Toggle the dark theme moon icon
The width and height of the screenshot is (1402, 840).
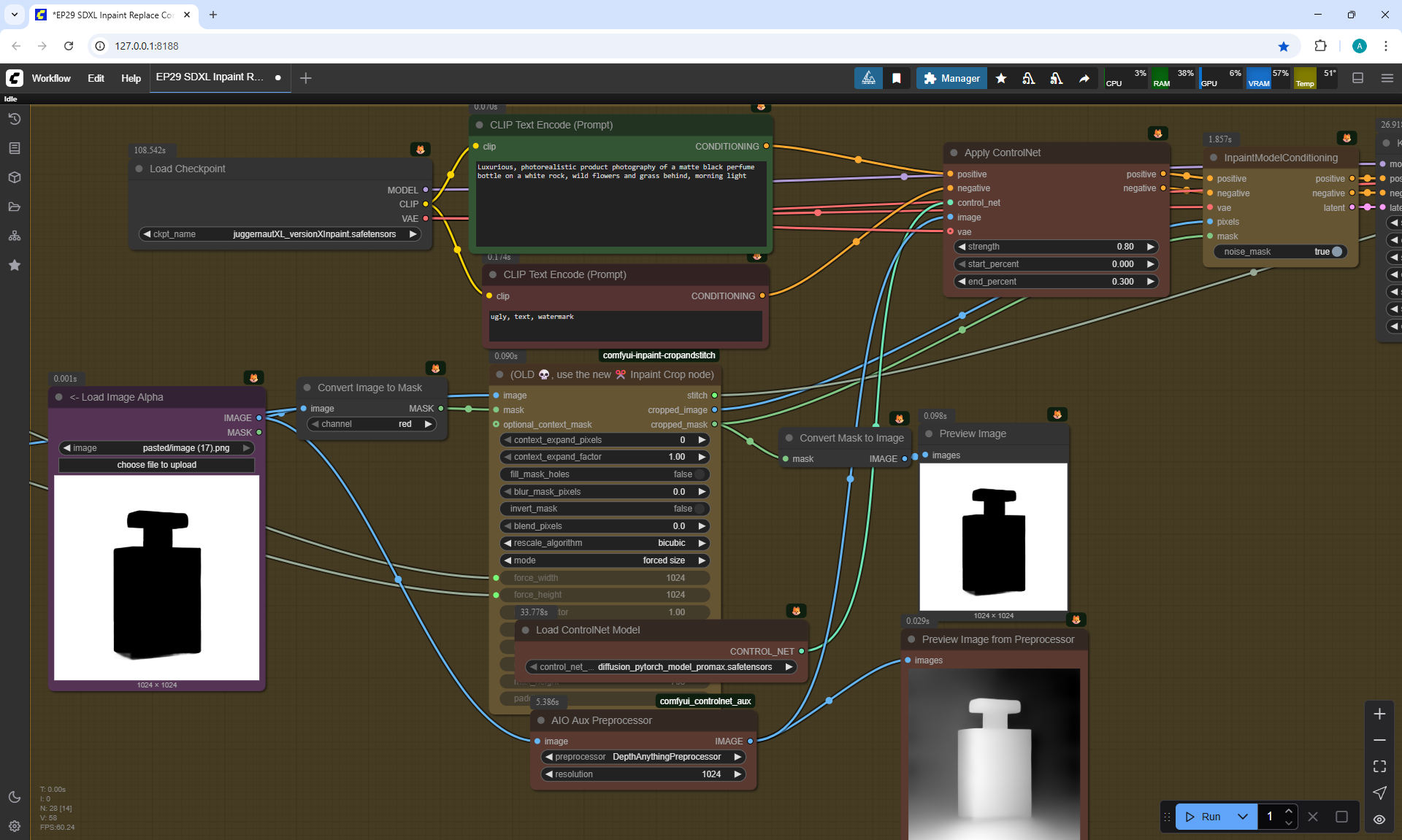tap(15, 797)
